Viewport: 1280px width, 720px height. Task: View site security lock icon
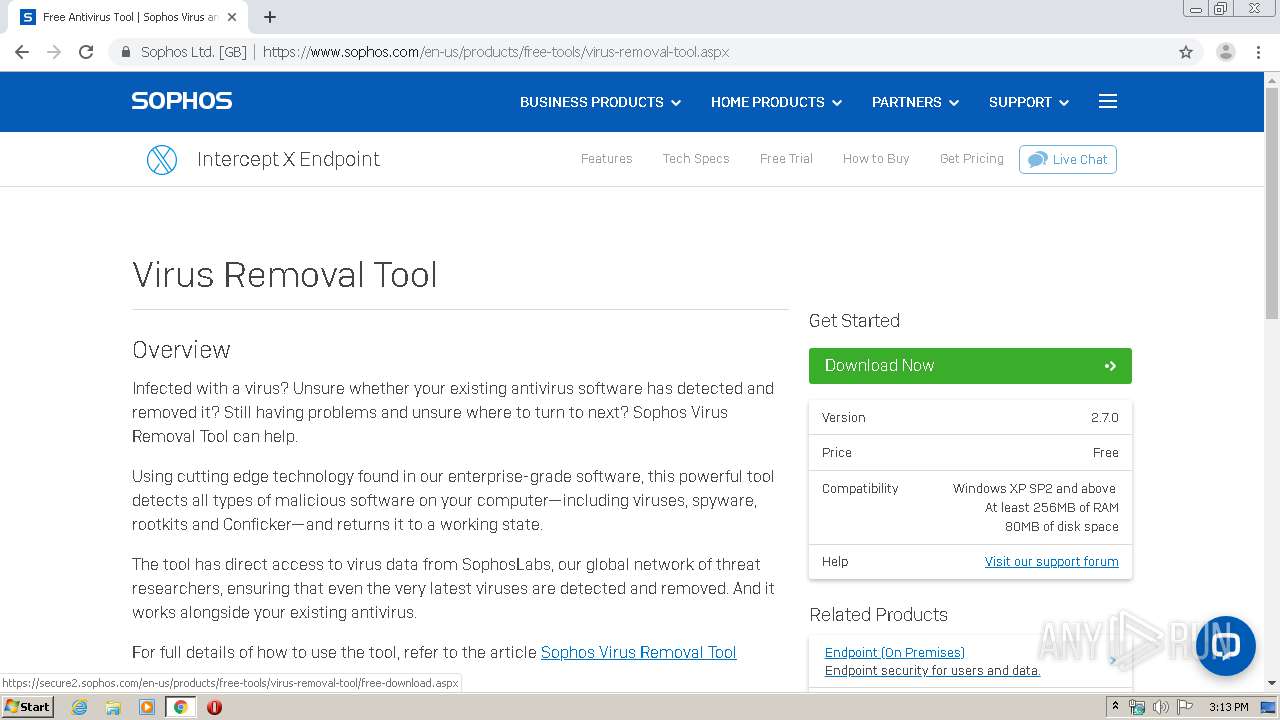pyautogui.click(x=126, y=52)
